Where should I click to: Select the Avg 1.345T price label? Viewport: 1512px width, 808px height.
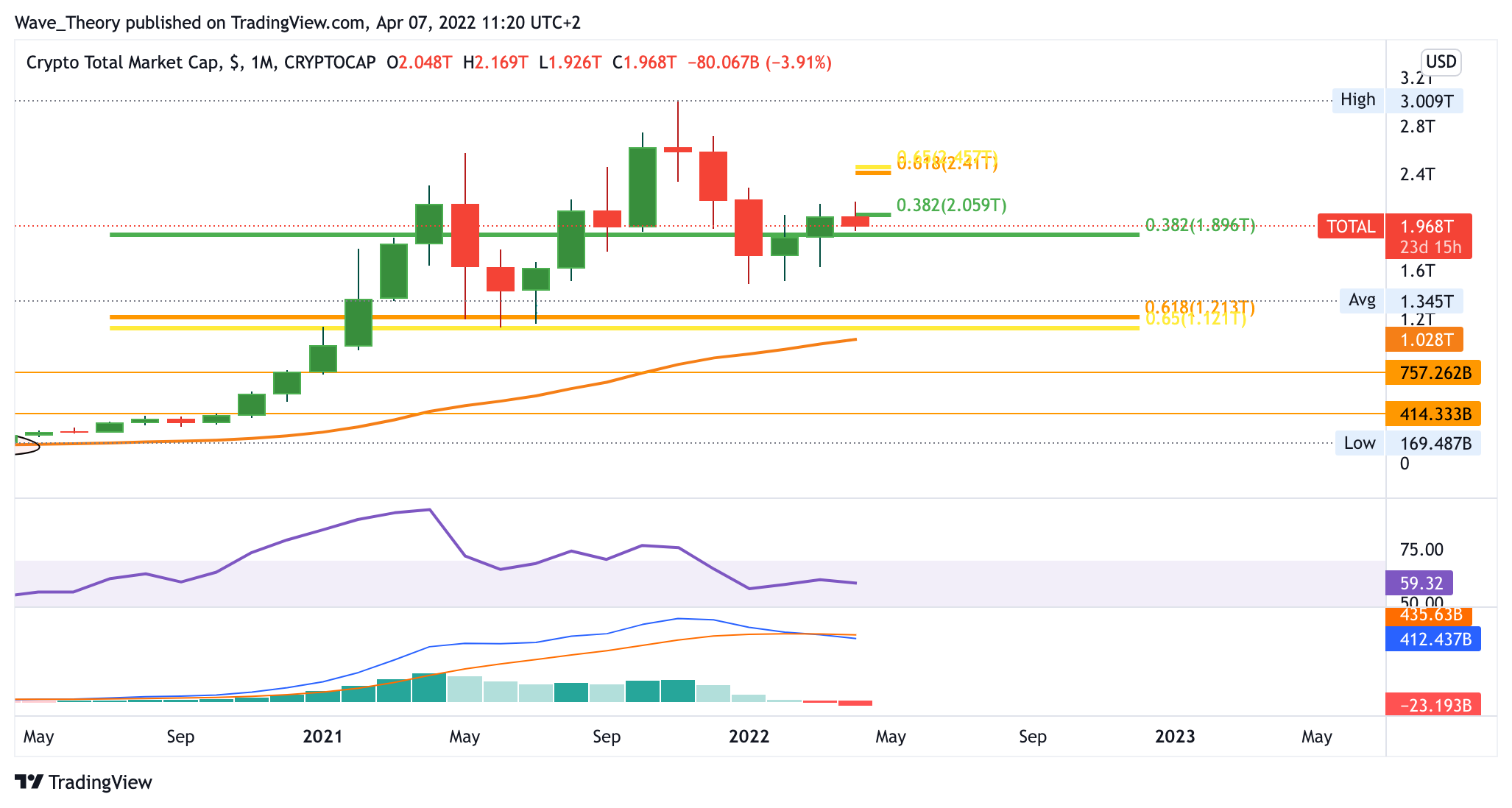click(x=1426, y=301)
